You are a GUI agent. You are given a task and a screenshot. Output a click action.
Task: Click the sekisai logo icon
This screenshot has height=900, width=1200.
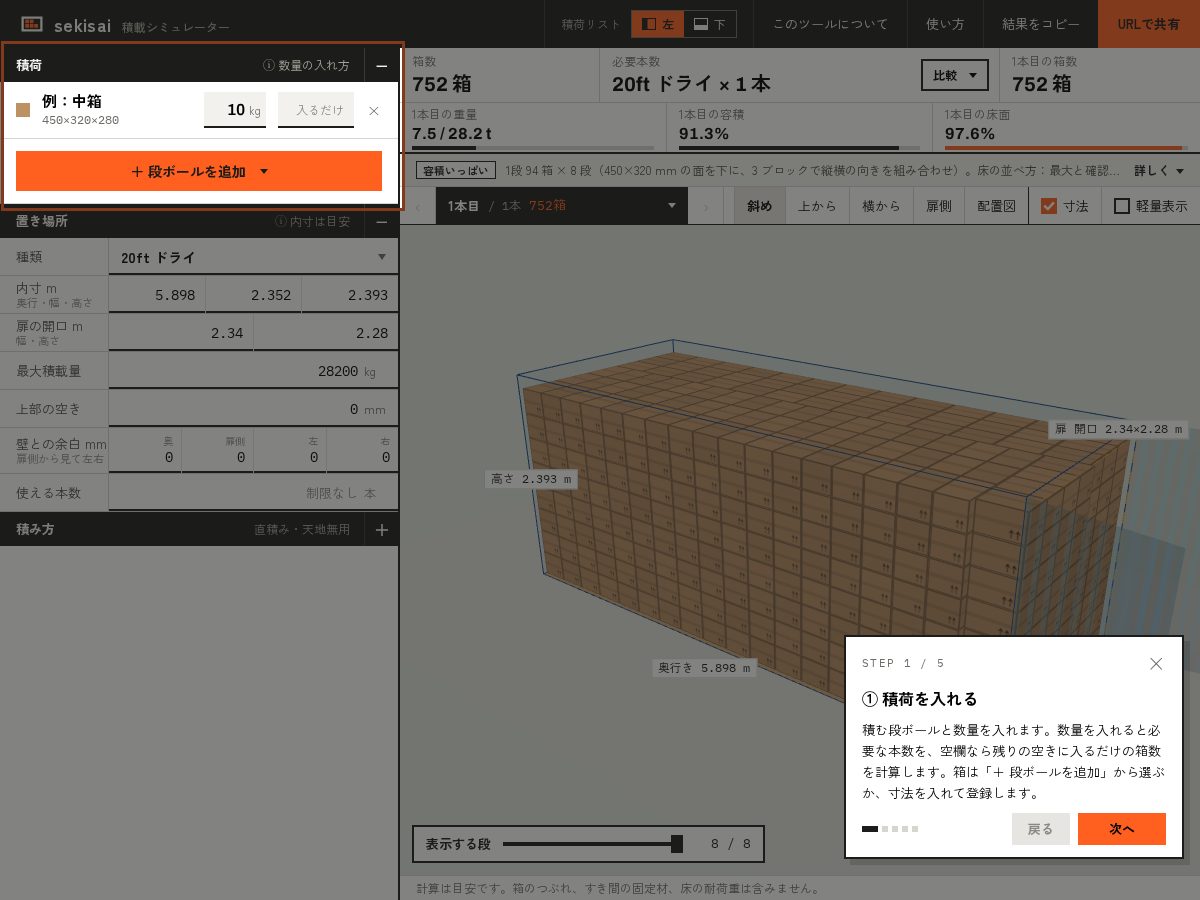click(x=32, y=24)
